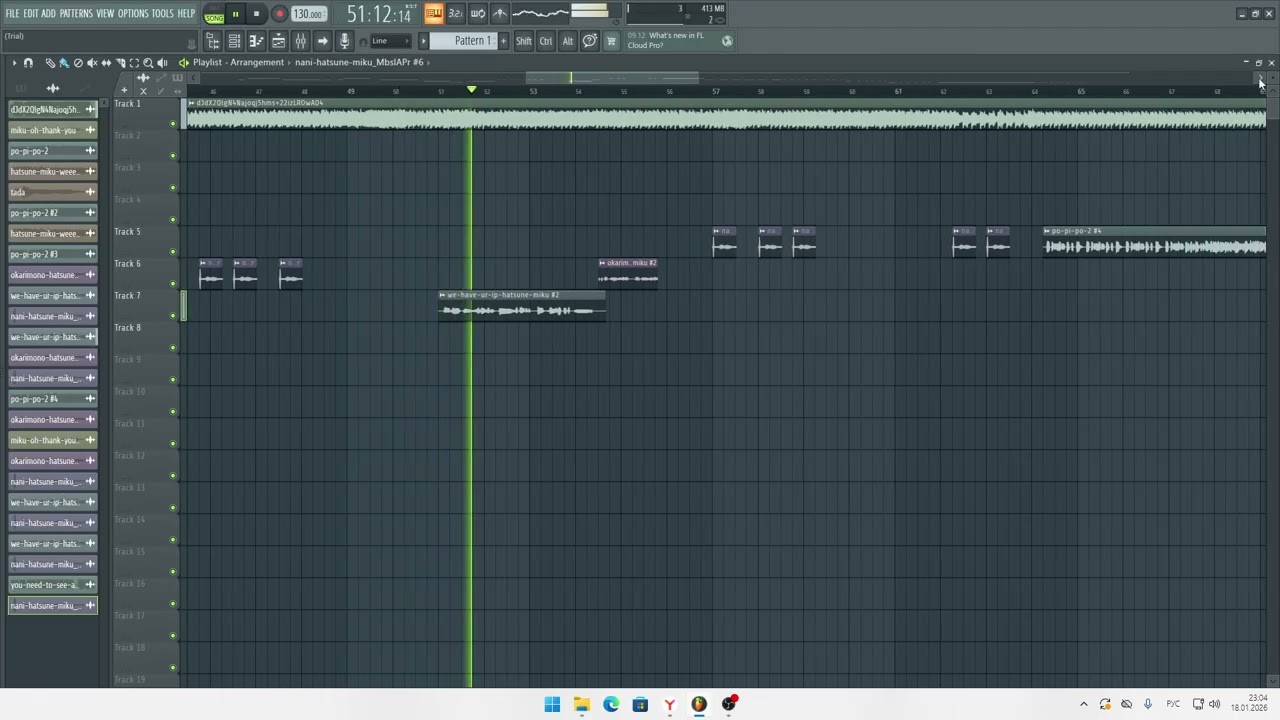The image size is (1280, 720).
Task: Open the pattern list arrow left of Pattern 1
Action: [423, 41]
